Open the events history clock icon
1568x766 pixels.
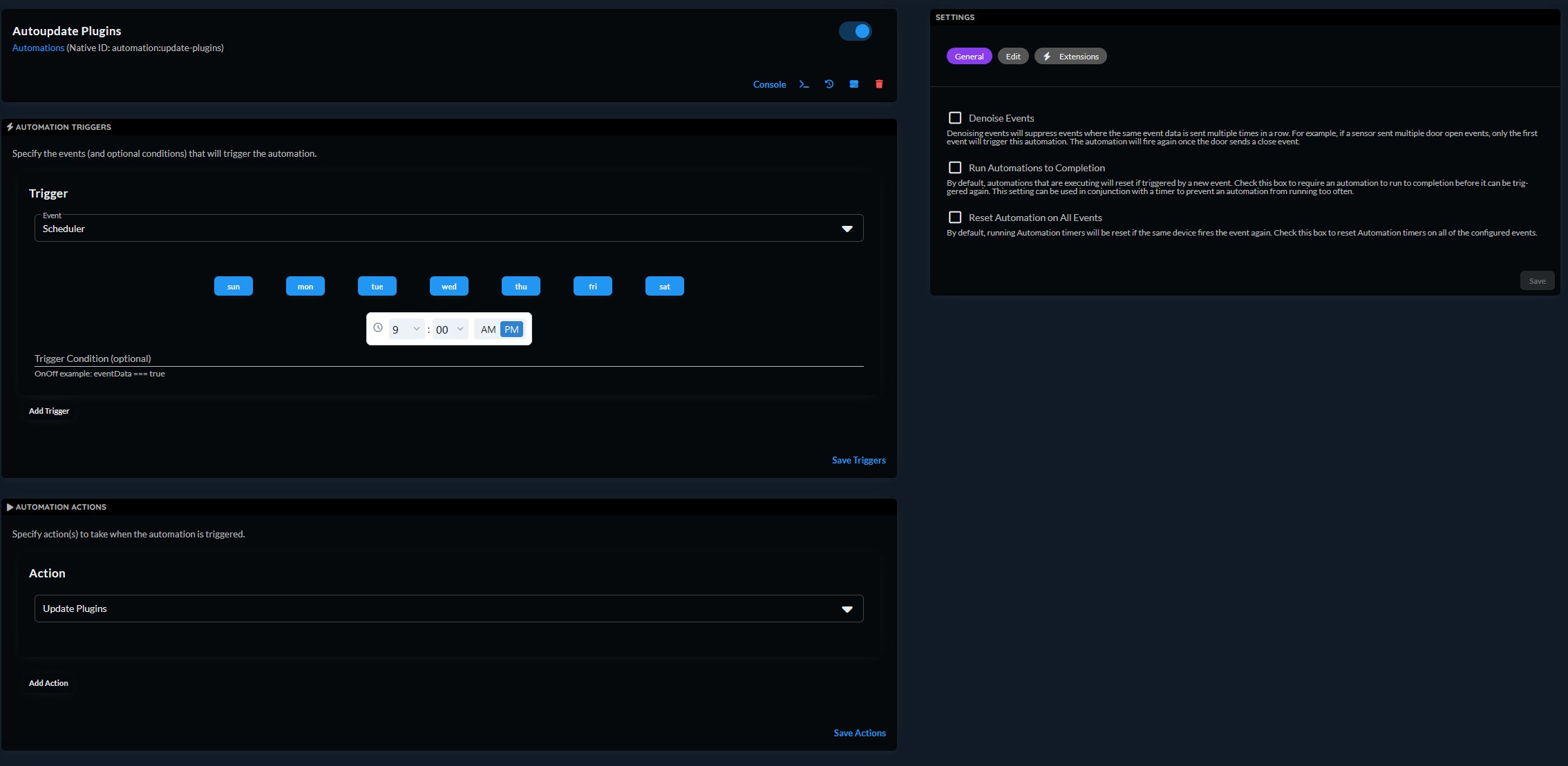pos(829,84)
